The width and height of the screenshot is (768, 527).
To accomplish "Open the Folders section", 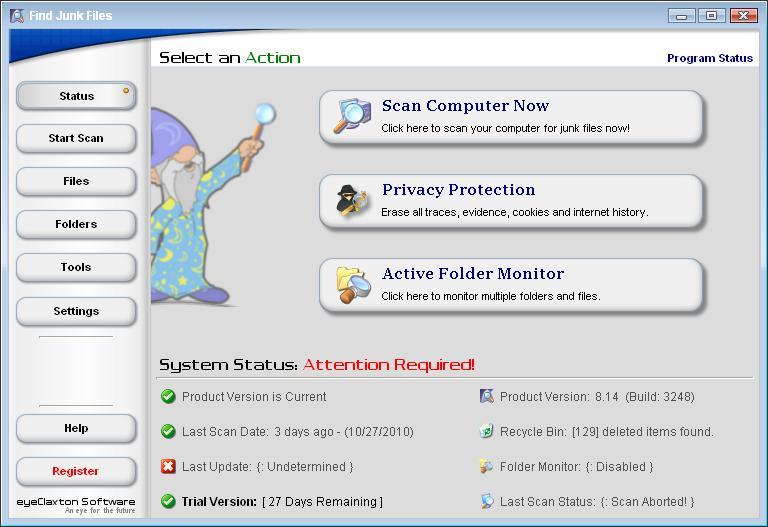I will [76, 224].
